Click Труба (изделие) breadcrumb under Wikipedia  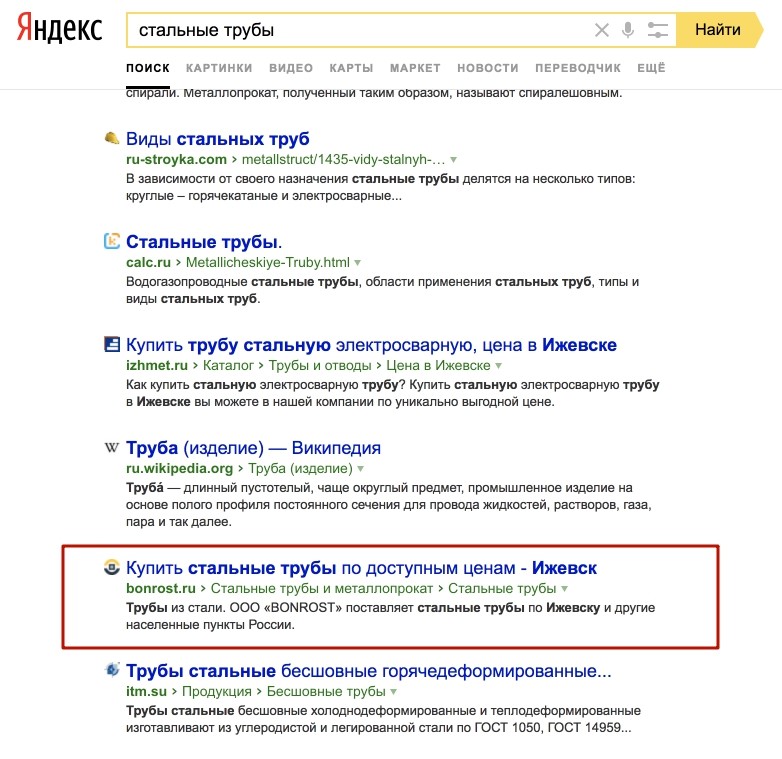coord(300,469)
